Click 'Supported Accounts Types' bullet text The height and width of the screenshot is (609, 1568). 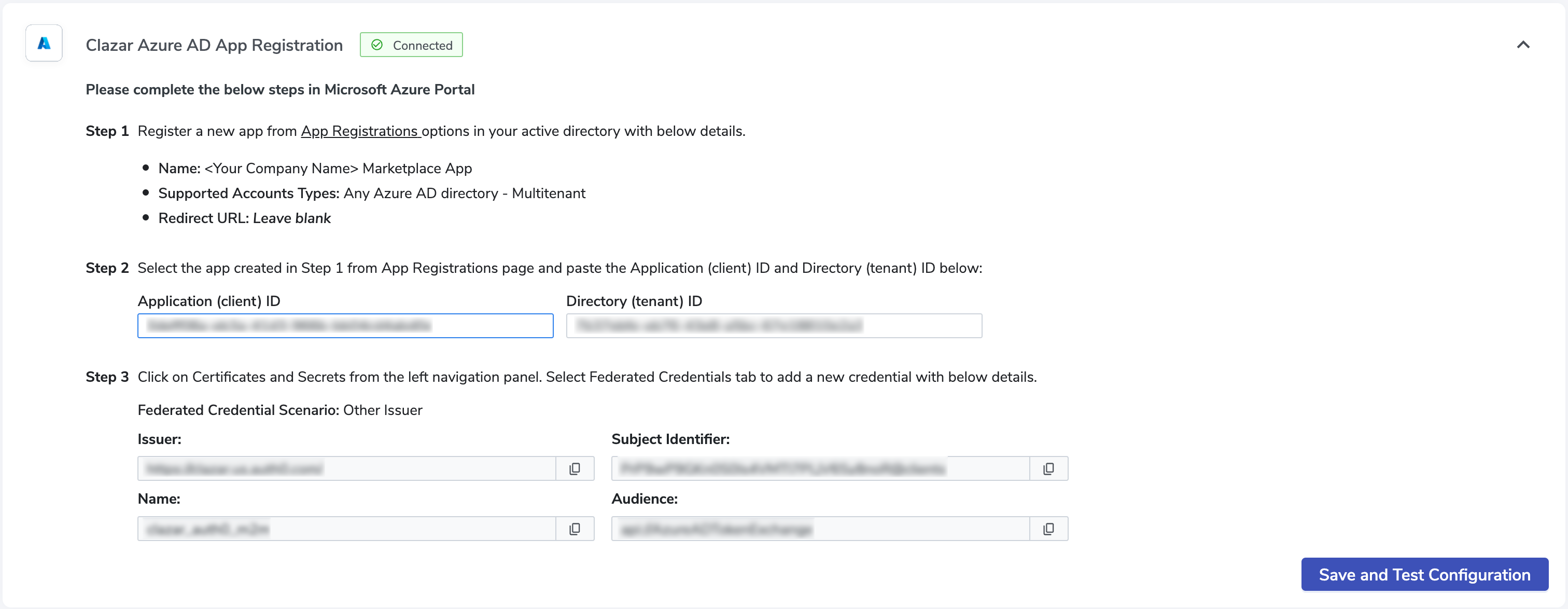click(372, 193)
